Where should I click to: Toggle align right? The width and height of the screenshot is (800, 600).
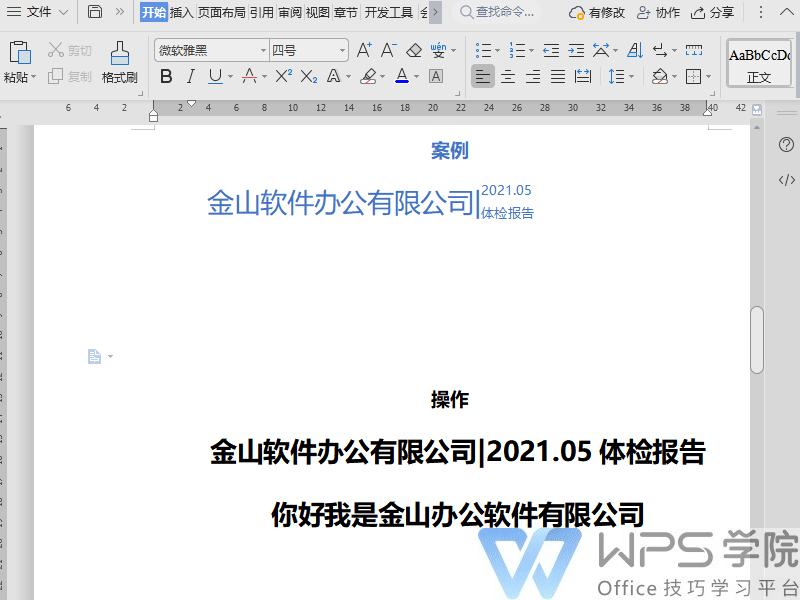tap(533, 77)
